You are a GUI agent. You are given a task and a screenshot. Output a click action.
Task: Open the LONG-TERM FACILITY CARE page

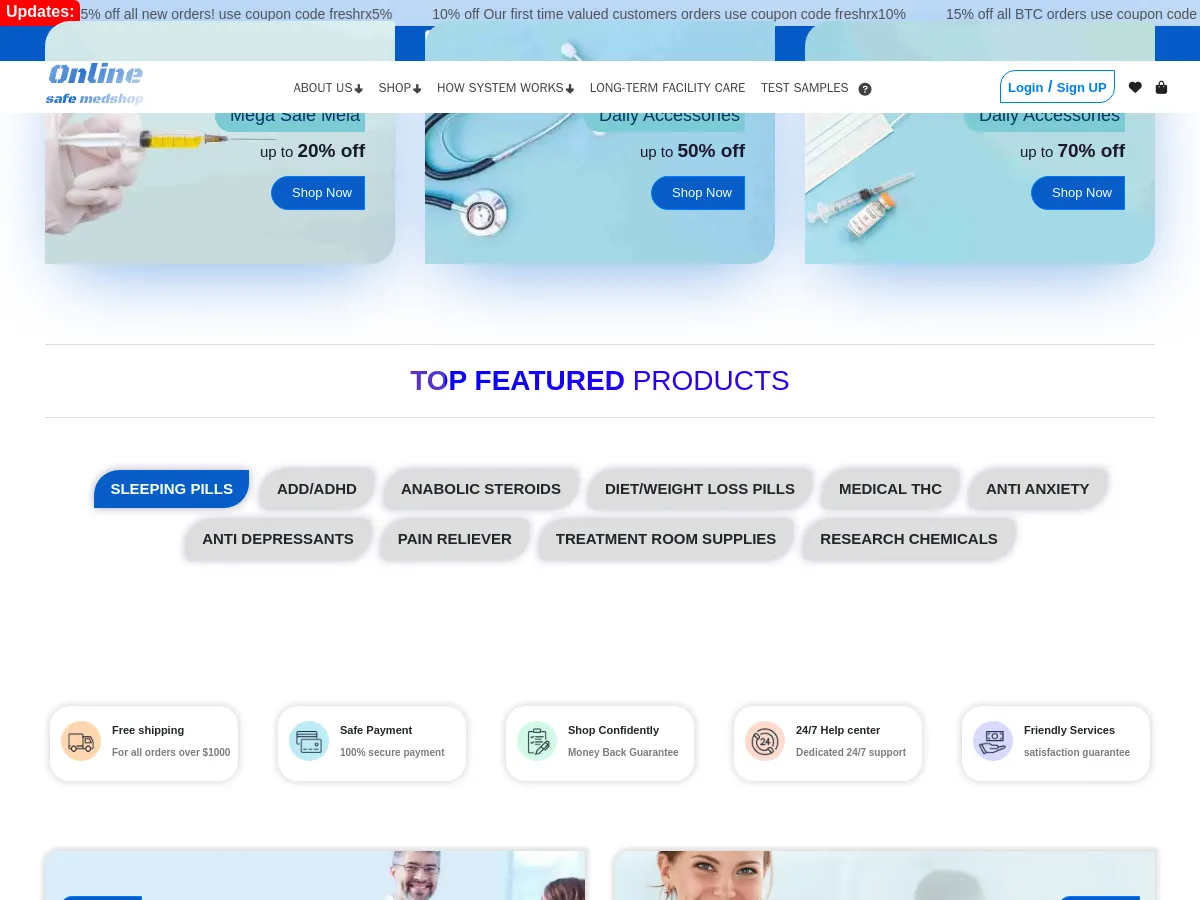tap(667, 88)
